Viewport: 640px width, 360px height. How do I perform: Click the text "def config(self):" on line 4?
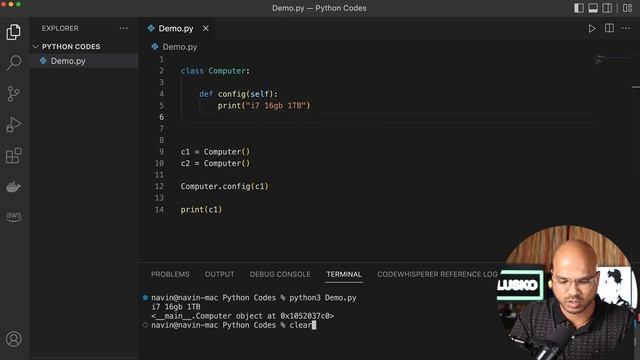238,94
